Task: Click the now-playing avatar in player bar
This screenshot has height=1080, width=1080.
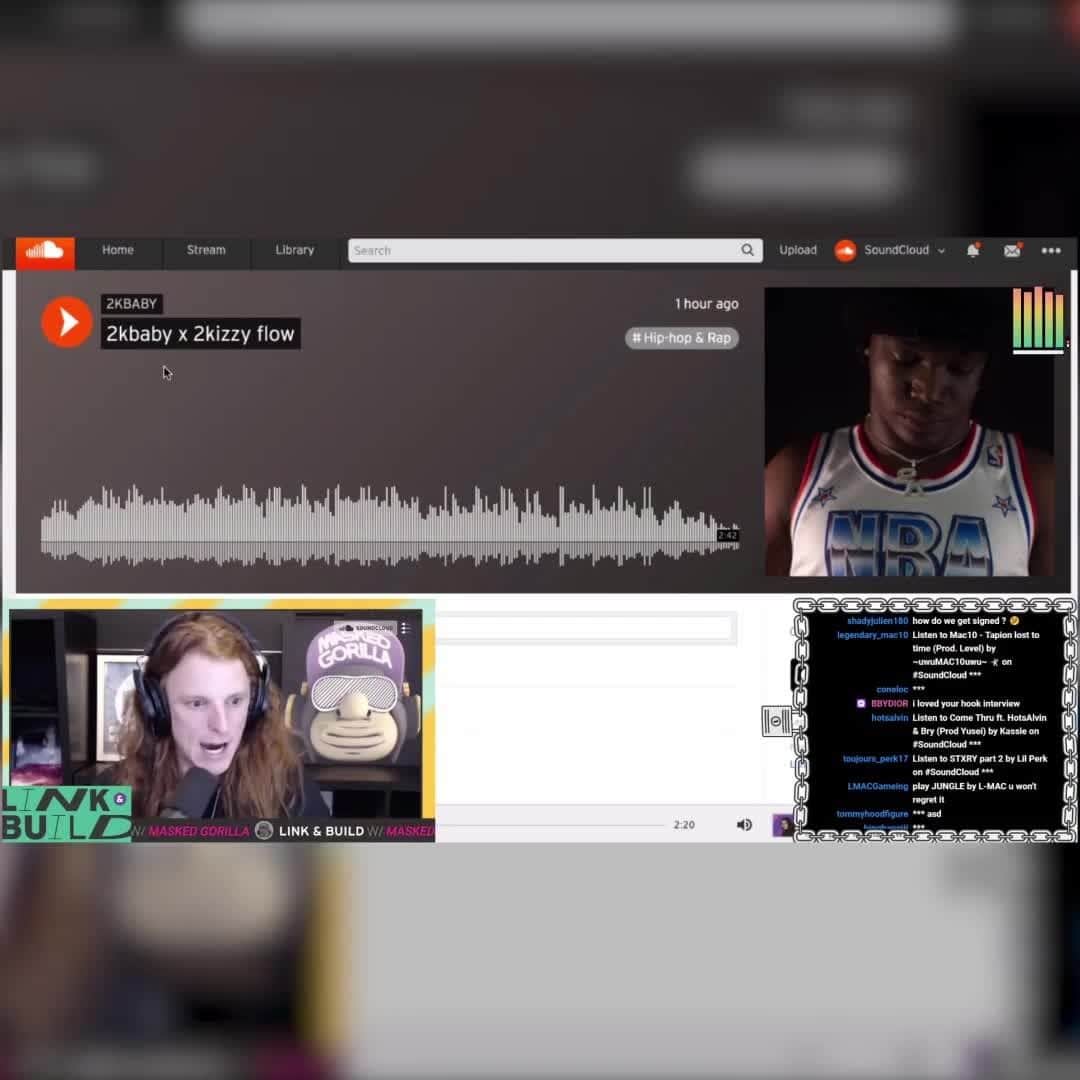Action: coord(782,824)
